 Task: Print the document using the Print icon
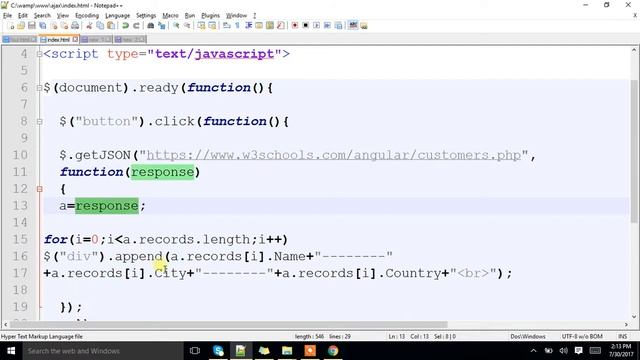[75, 26]
